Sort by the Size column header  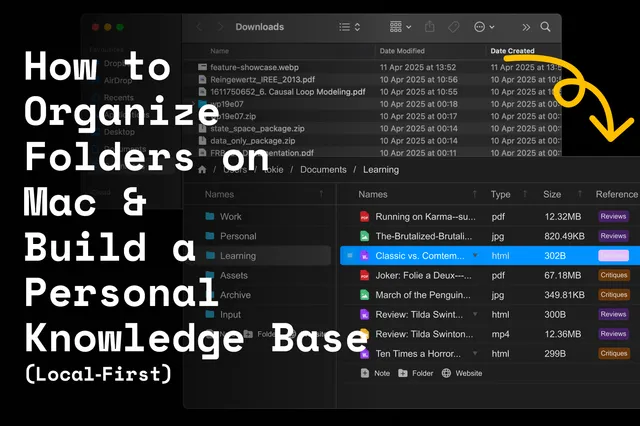coord(552,194)
